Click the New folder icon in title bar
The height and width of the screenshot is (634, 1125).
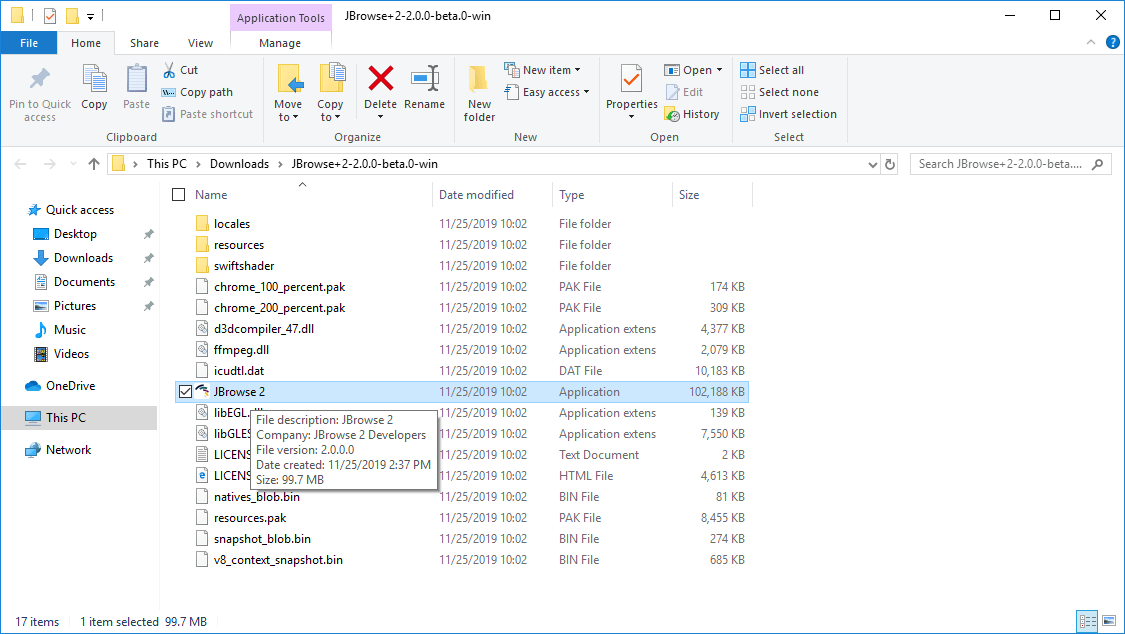tap(72, 15)
